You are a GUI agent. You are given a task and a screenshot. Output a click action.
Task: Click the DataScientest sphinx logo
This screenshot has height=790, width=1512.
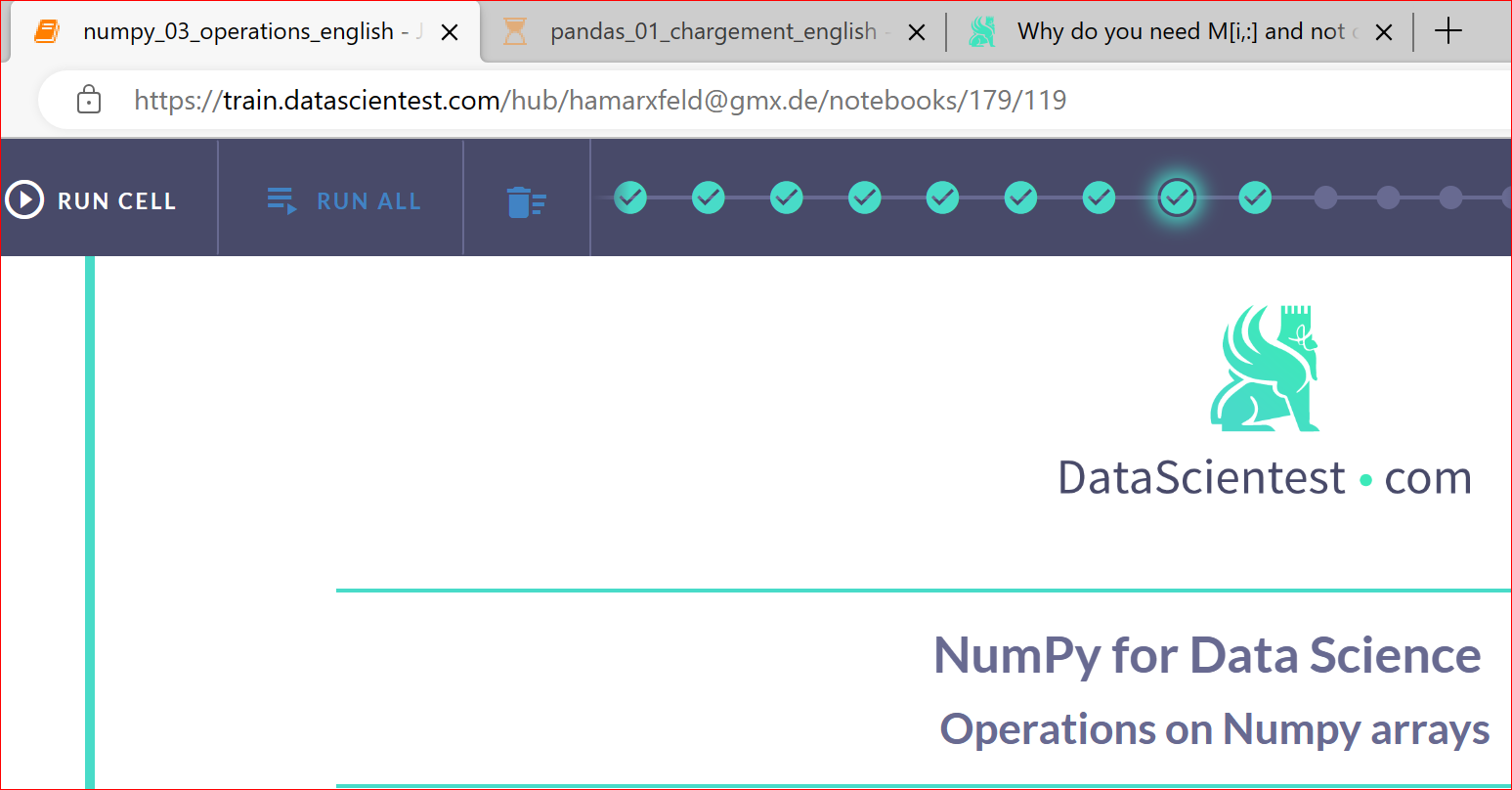(1266, 368)
